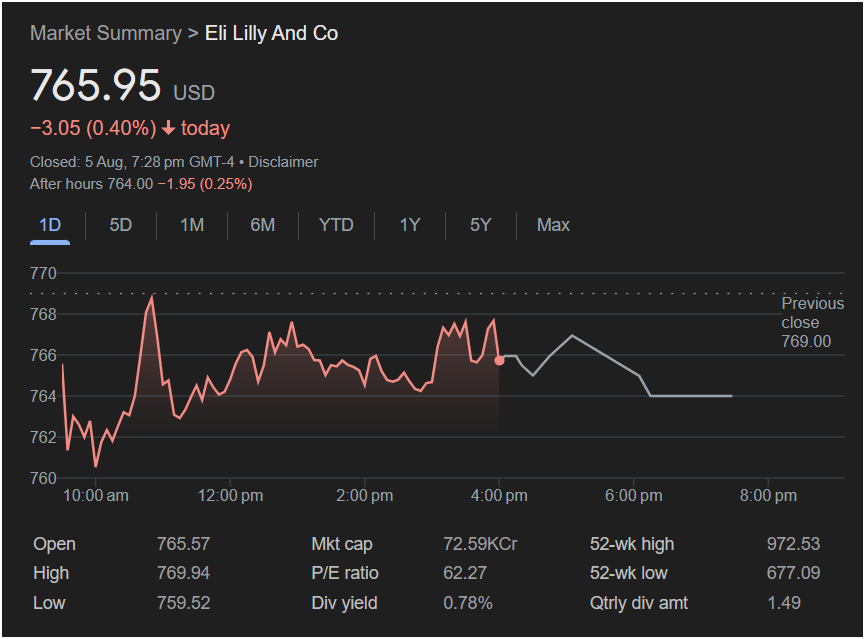Select the 1D time range tab
The image size is (865, 639).
click(50, 225)
